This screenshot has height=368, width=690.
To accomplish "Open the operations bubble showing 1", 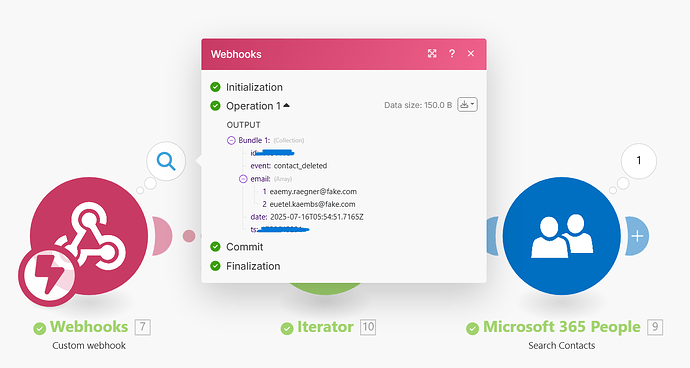I will click(x=639, y=161).
